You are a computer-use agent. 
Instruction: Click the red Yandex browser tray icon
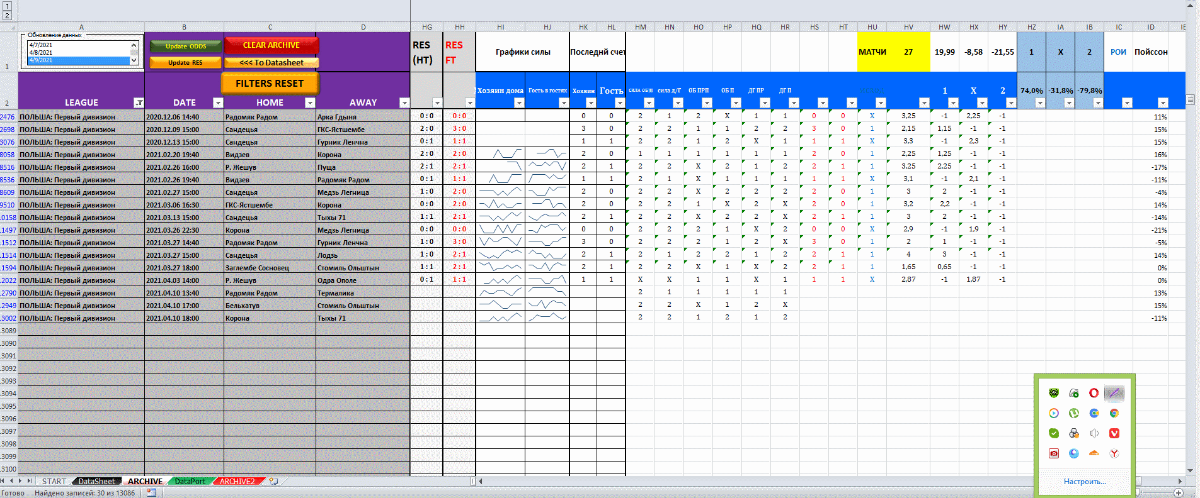[x=1114, y=453]
